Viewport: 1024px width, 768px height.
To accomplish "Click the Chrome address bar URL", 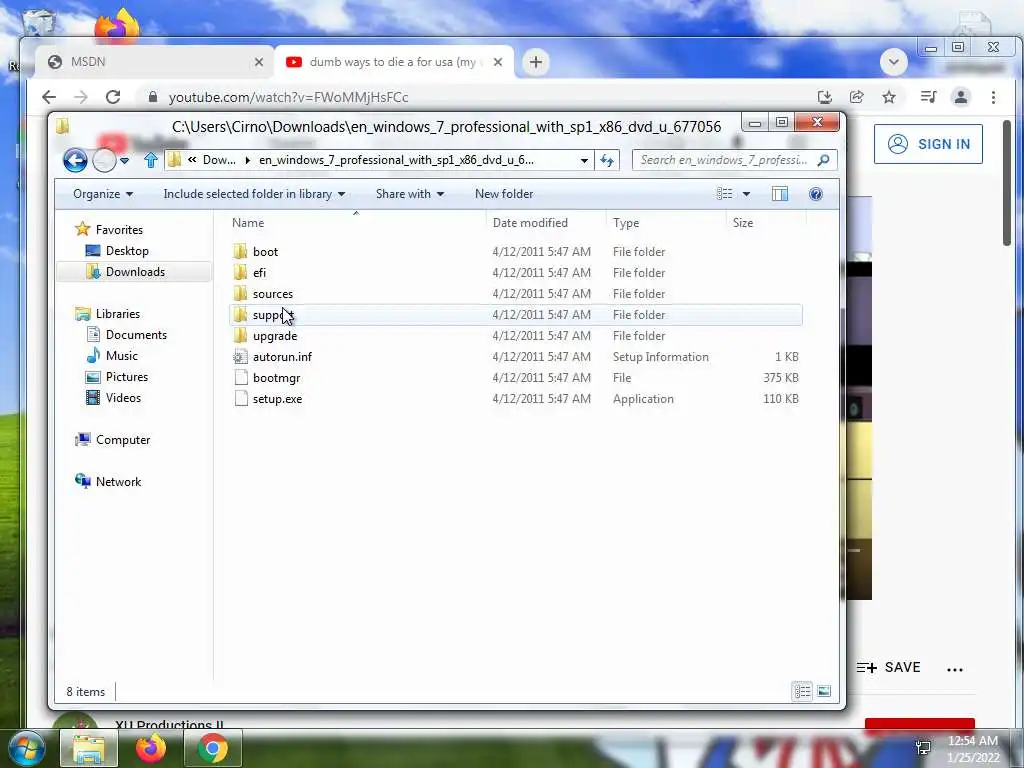I will tap(288, 97).
